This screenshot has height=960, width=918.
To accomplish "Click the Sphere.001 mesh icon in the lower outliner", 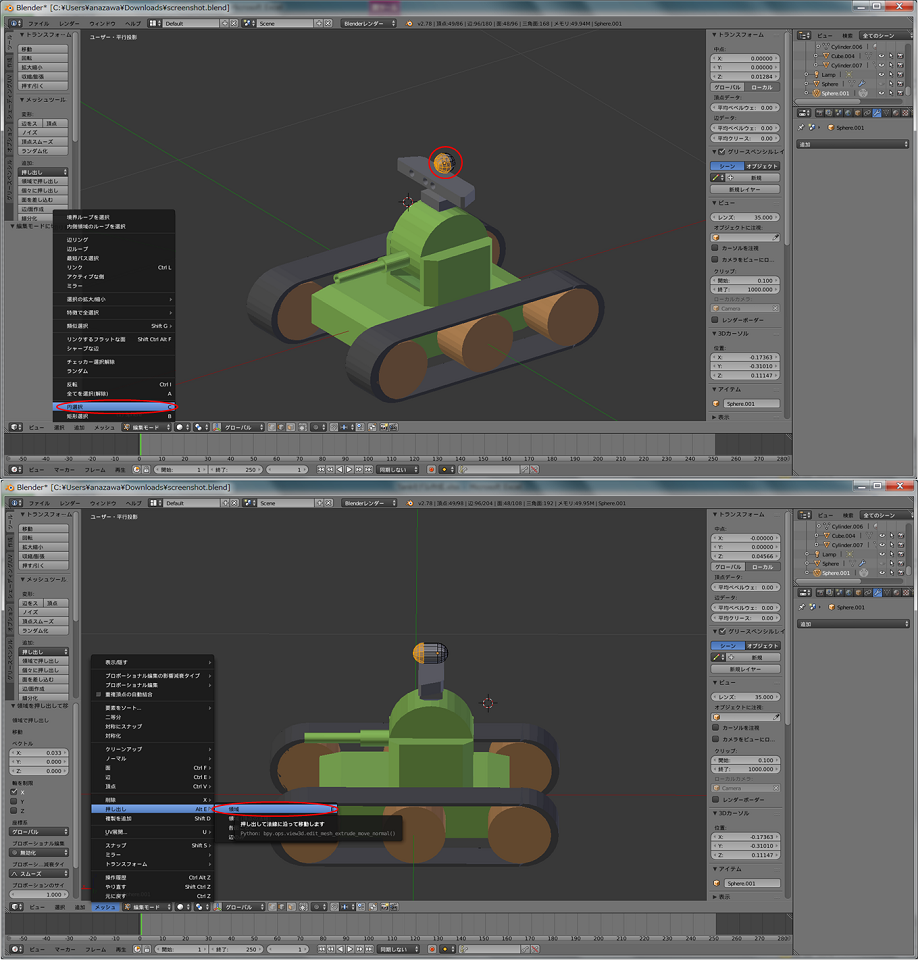I will pos(817,573).
